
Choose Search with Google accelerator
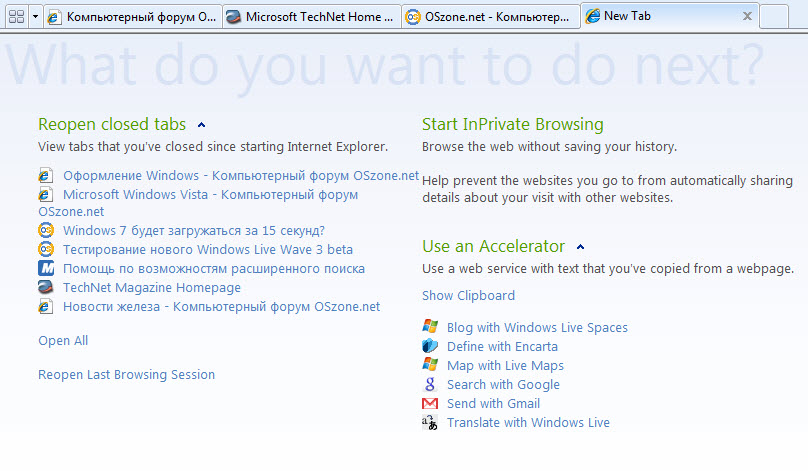503,385
